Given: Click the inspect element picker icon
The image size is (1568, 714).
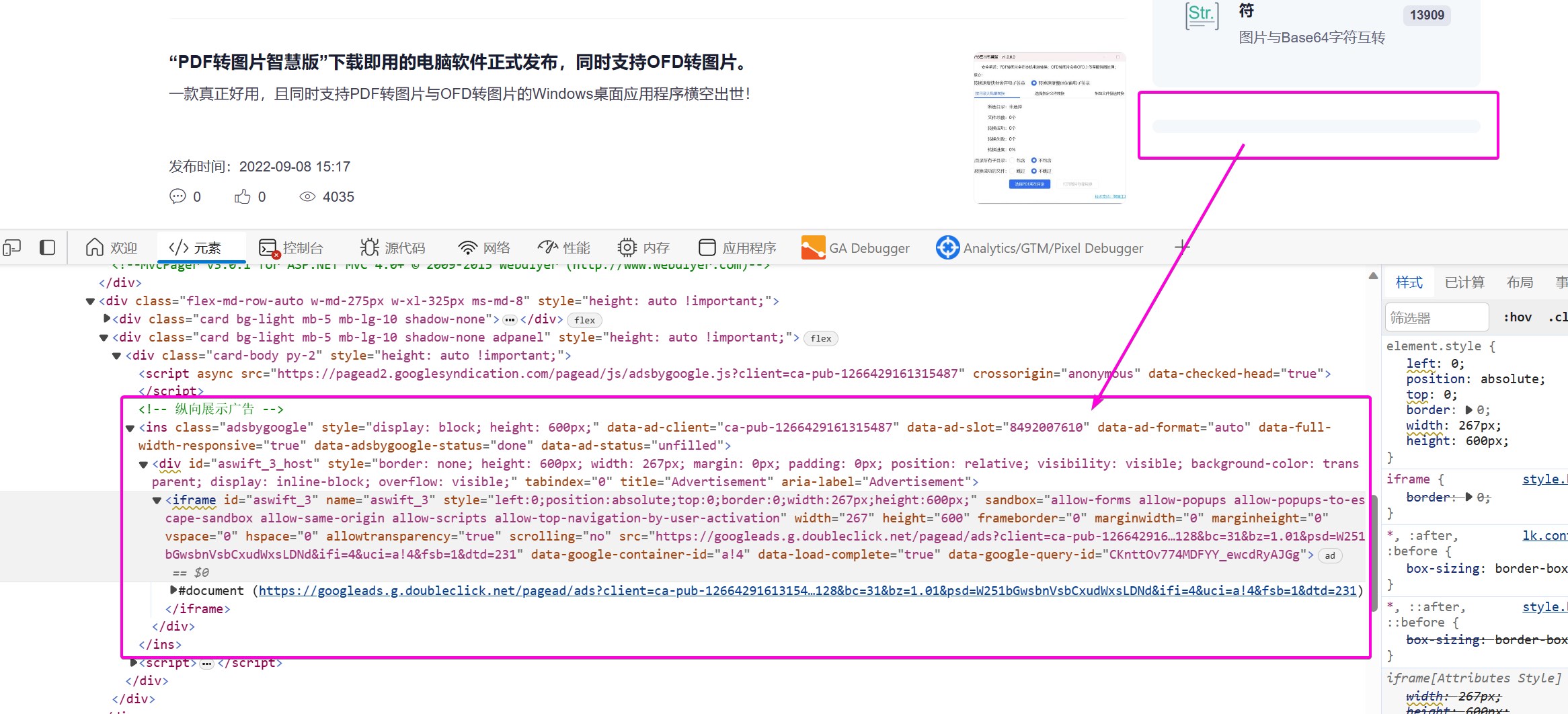Looking at the screenshot, I should [12, 248].
